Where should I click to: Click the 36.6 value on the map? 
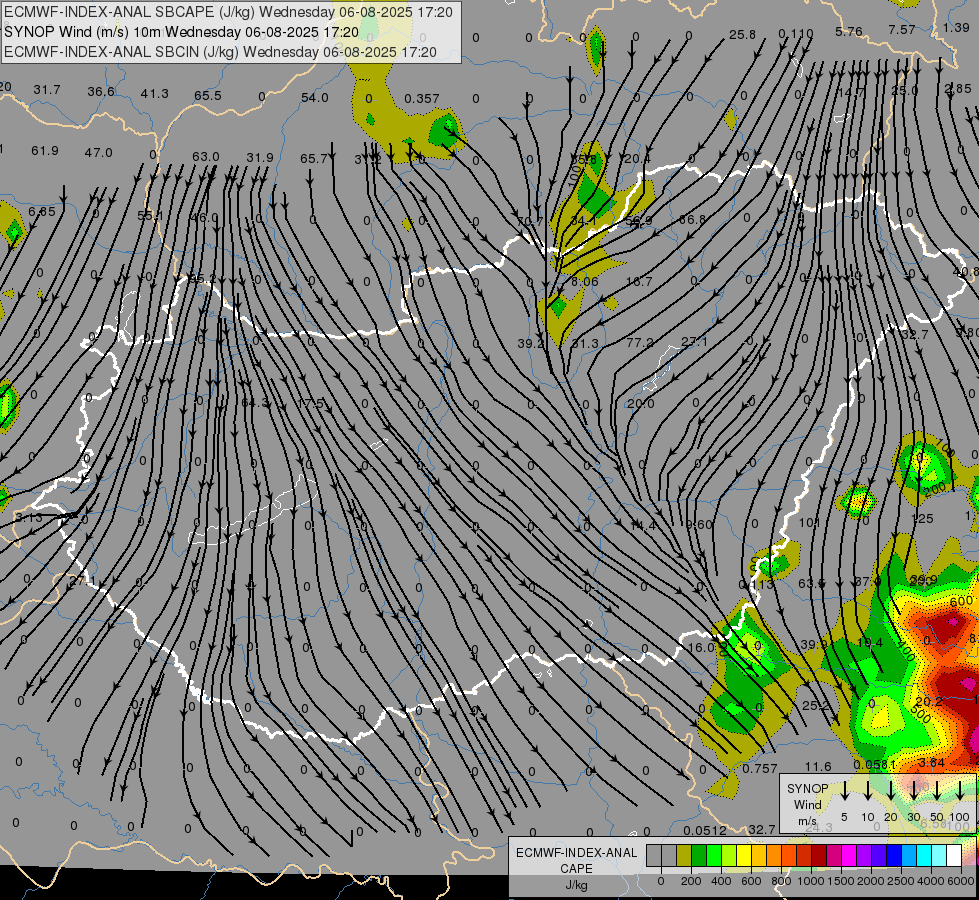101,91
